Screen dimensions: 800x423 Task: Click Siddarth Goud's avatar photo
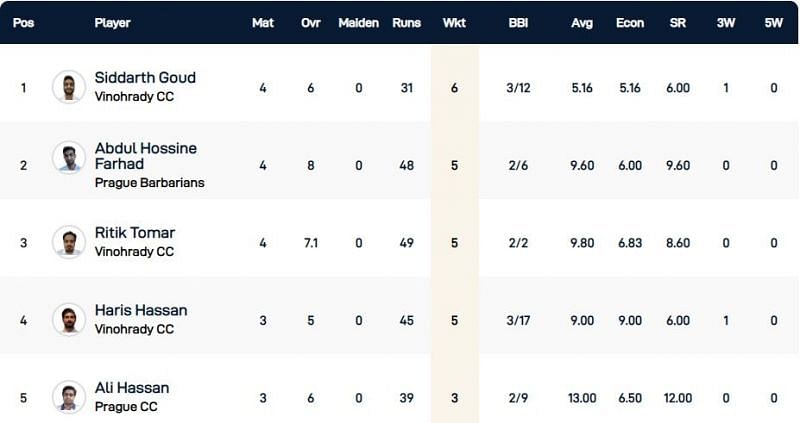69,87
